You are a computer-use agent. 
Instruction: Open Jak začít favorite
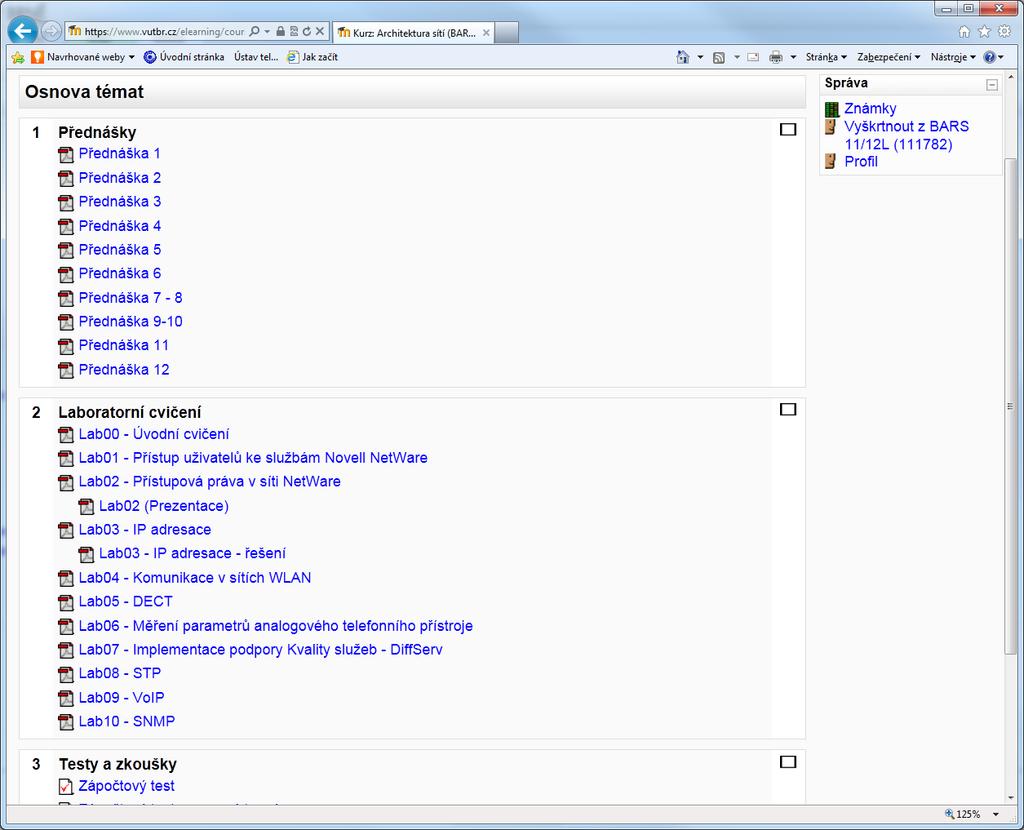coord(312,57)
